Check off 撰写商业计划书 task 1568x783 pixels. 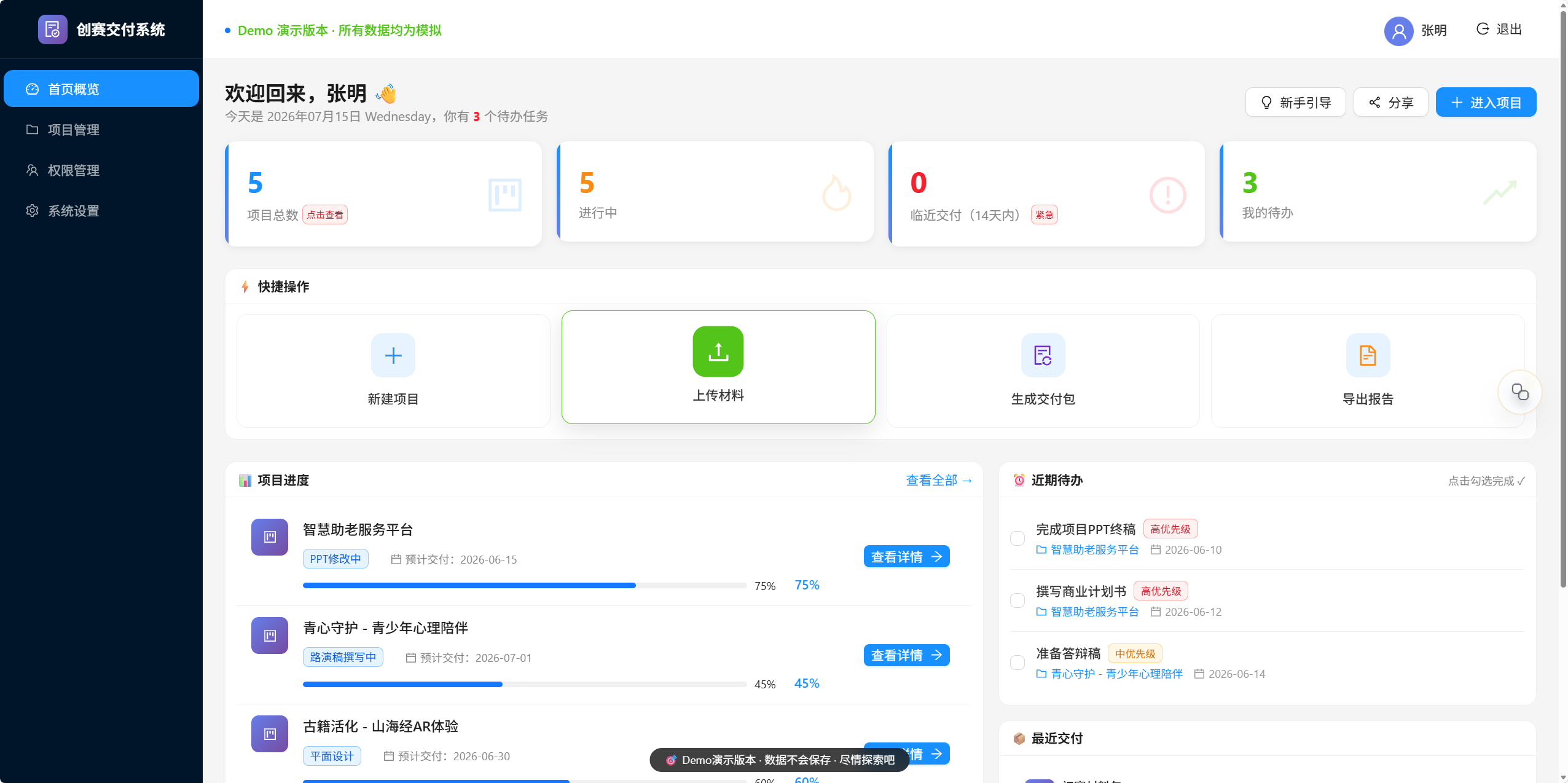point(1017,600)
